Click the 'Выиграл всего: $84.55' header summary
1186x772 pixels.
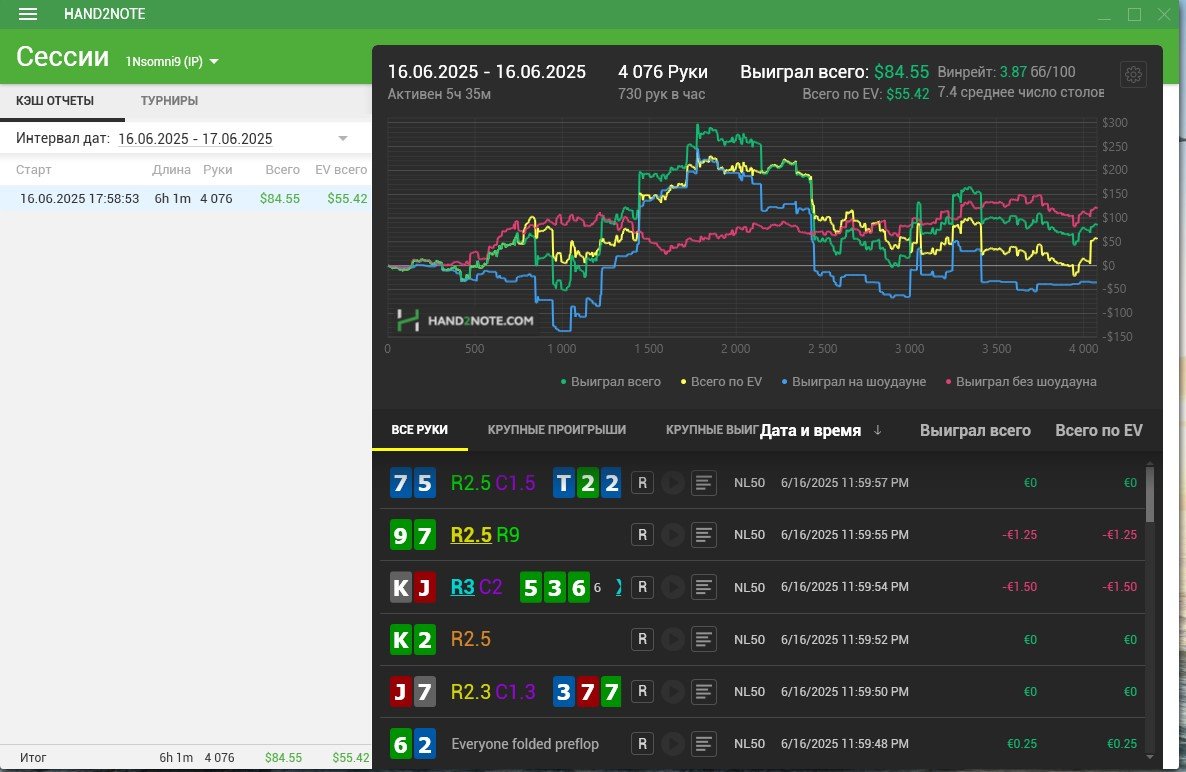click(x=834, y=72)
